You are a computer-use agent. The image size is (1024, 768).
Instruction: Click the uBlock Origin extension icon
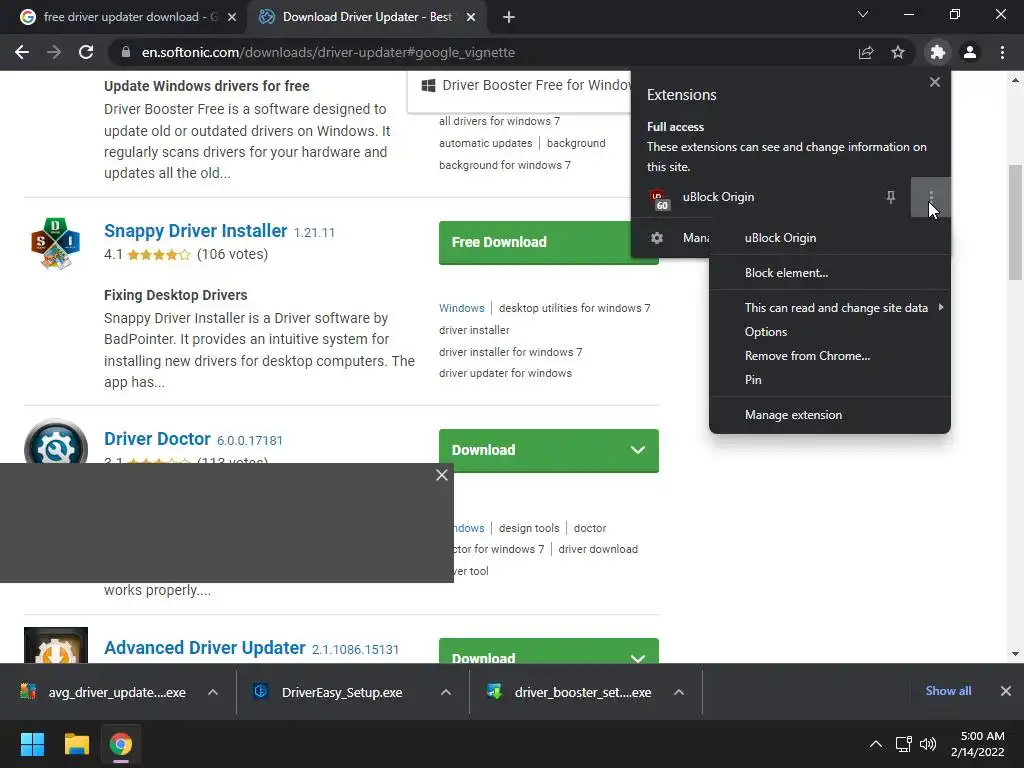point(658,199)
